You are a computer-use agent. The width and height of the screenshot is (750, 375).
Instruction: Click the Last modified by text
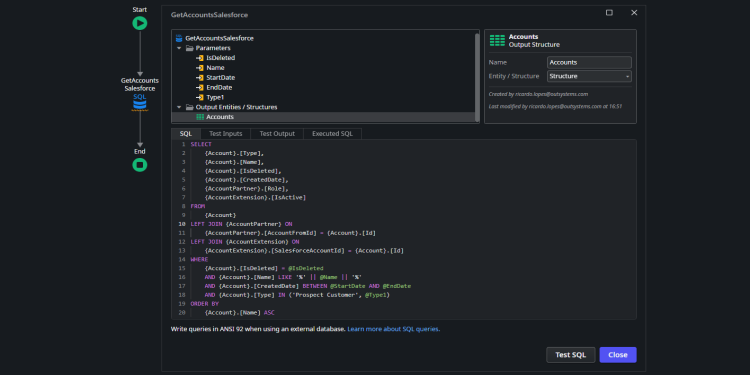tap(555, 106)
